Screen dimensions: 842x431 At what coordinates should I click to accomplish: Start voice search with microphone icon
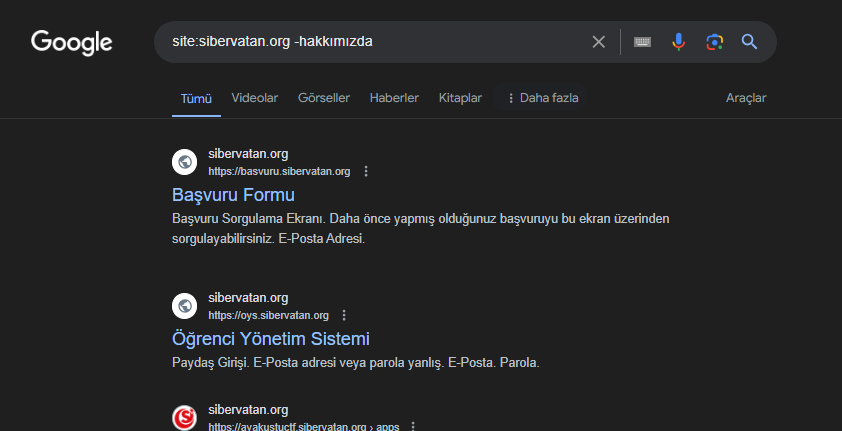point(679,42)
